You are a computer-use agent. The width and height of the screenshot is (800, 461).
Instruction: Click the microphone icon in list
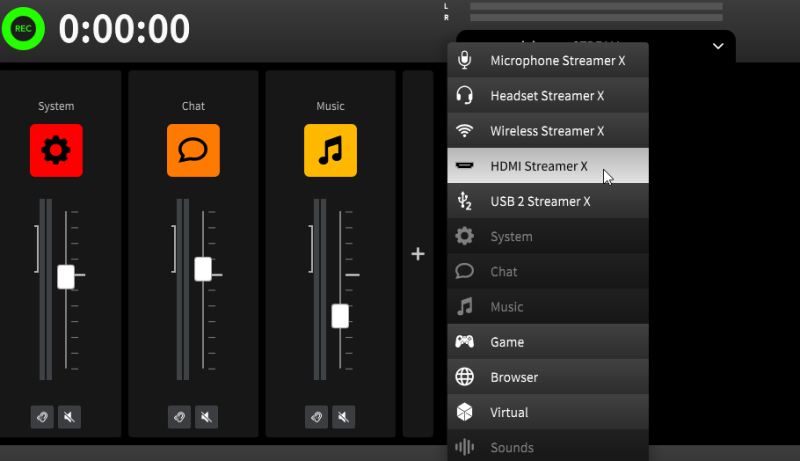point(464,60)
